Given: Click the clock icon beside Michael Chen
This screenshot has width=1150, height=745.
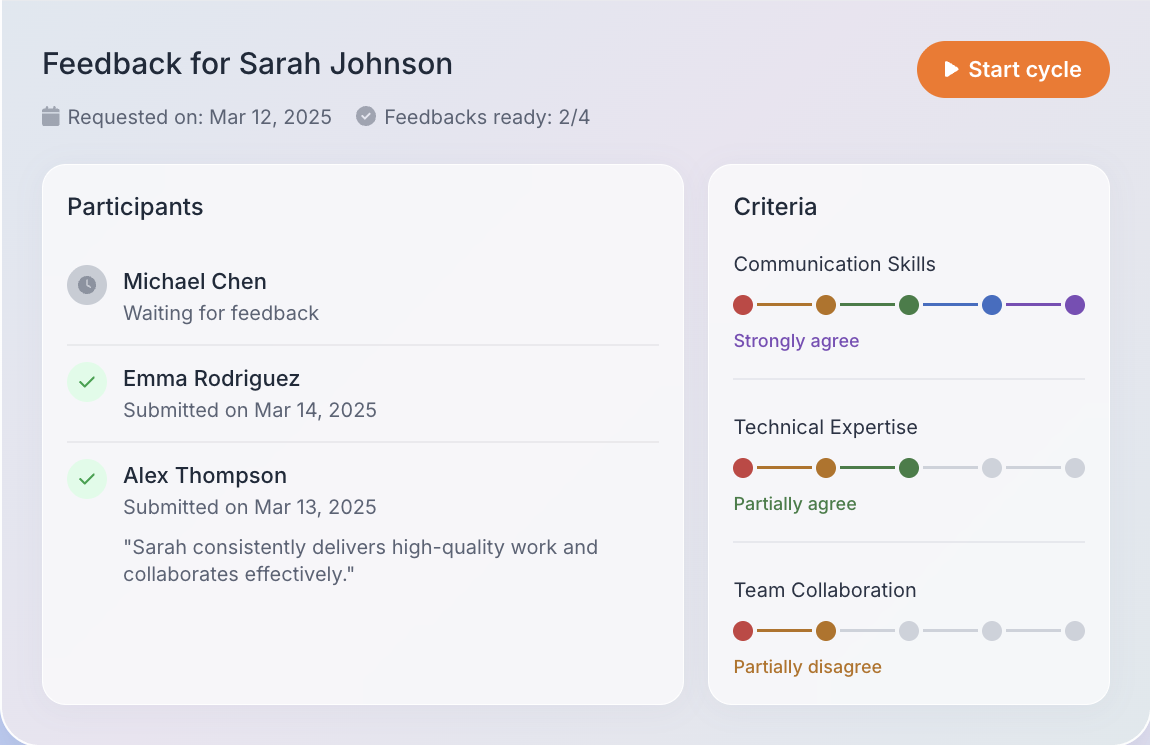Looking at the screenshot, I should point(86,285).
